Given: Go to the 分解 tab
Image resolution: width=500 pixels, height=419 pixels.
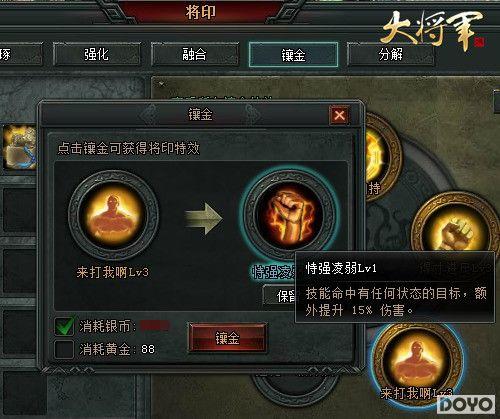Looking at the screenshot, I should point(391,54).
